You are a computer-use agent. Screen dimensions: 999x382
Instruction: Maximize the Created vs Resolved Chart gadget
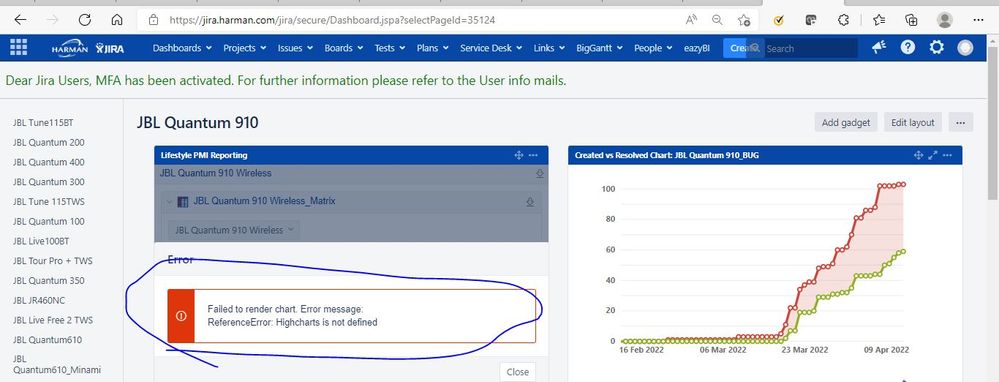933,155
